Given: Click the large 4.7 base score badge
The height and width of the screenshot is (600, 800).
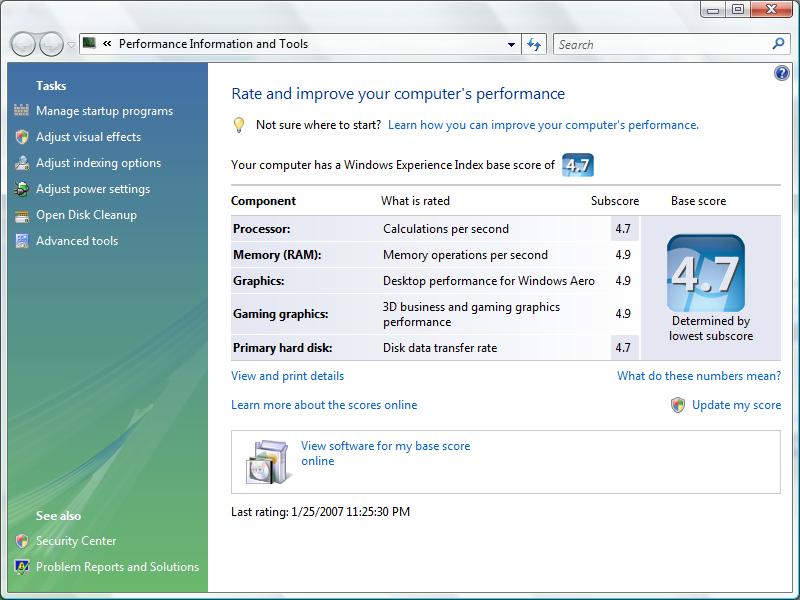Looking at the screenshot, I should tap(706, 273).
